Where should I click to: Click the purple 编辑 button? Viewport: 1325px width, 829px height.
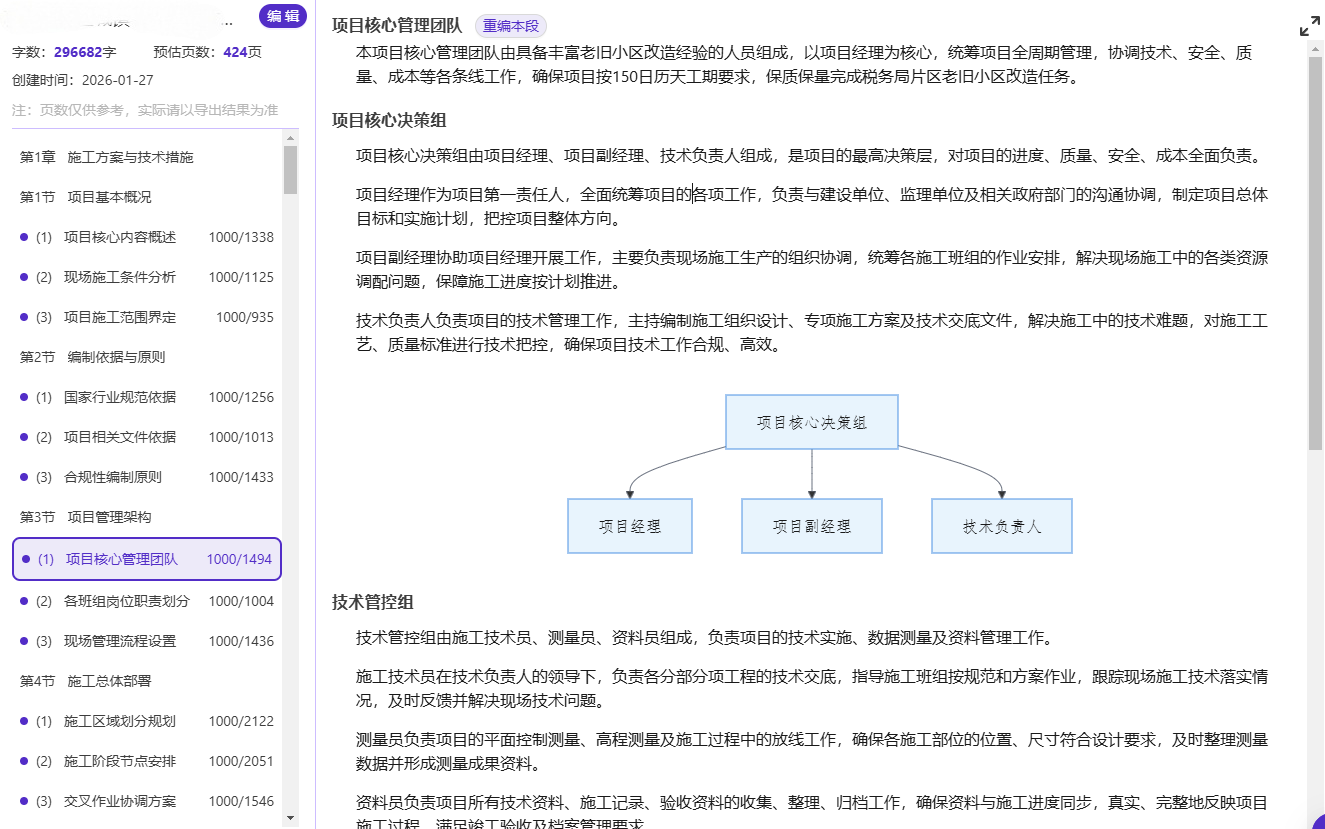pyautogui.click(x=283, y=16)
